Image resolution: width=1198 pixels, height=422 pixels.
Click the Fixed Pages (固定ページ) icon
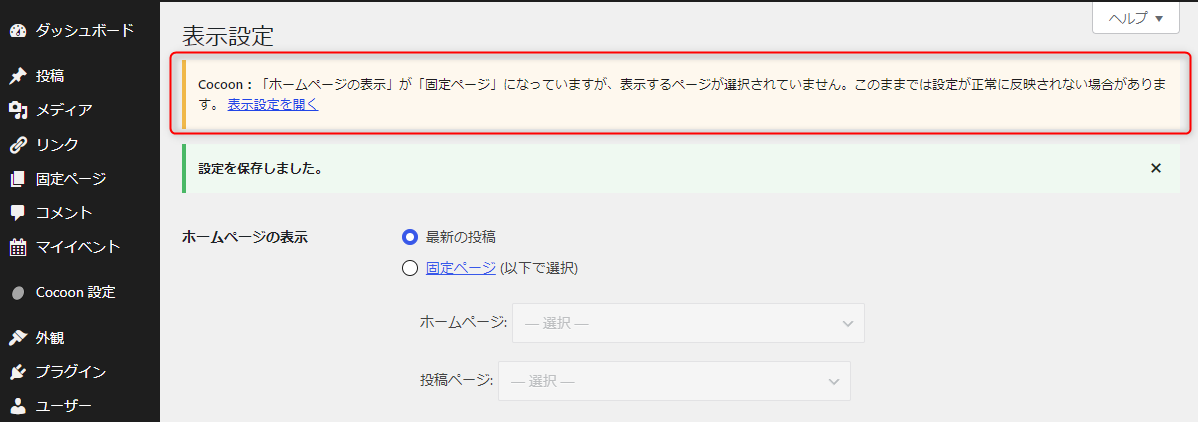pyautogui.click(x=17, y=179)
